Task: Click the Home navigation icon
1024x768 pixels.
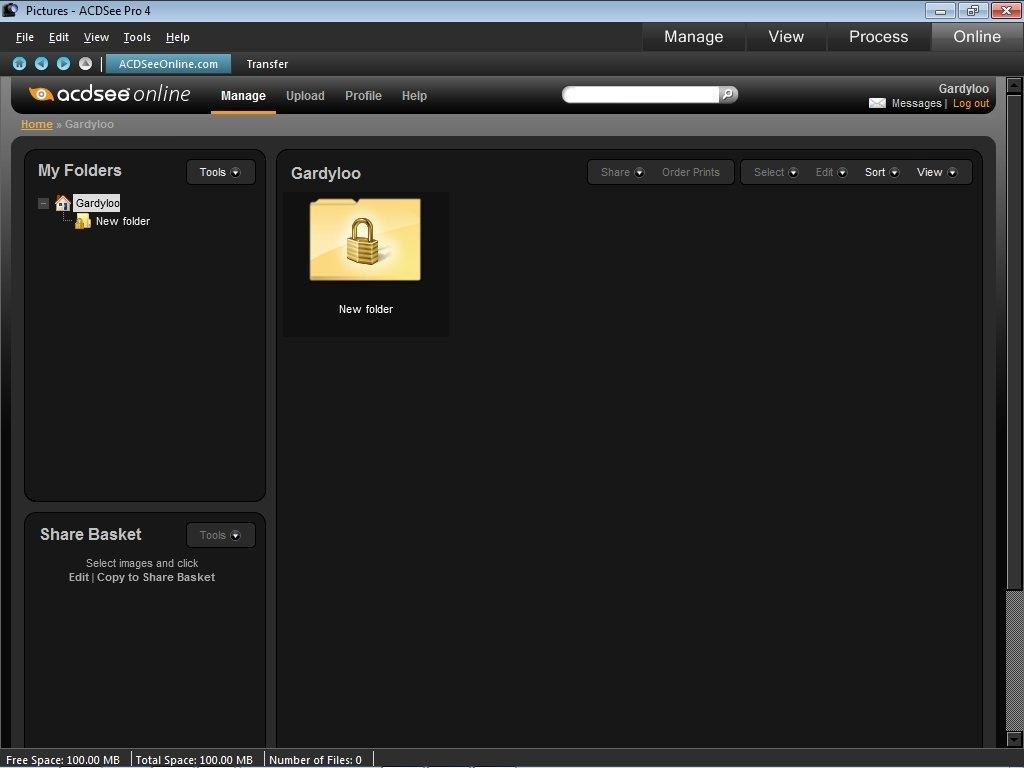Action: [19, 63]
